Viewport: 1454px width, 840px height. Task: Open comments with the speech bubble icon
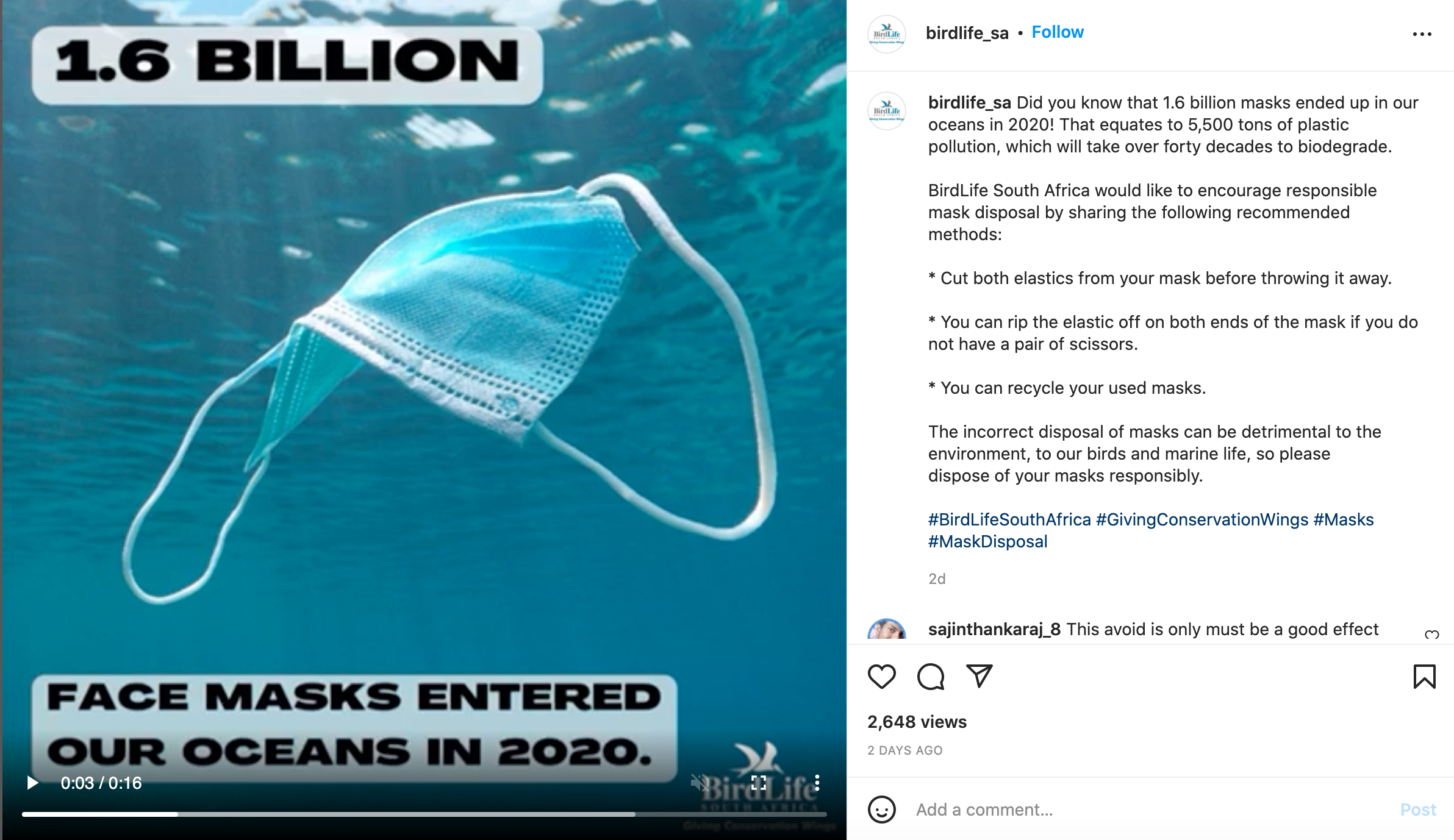click(931, 677)
